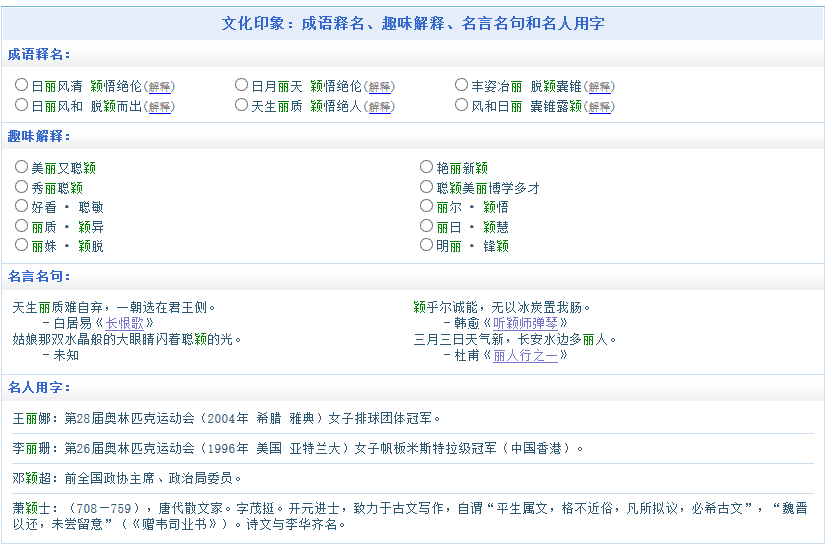Choose the 风和日丽 囊锥露颖 radio button

click(462, 105)
